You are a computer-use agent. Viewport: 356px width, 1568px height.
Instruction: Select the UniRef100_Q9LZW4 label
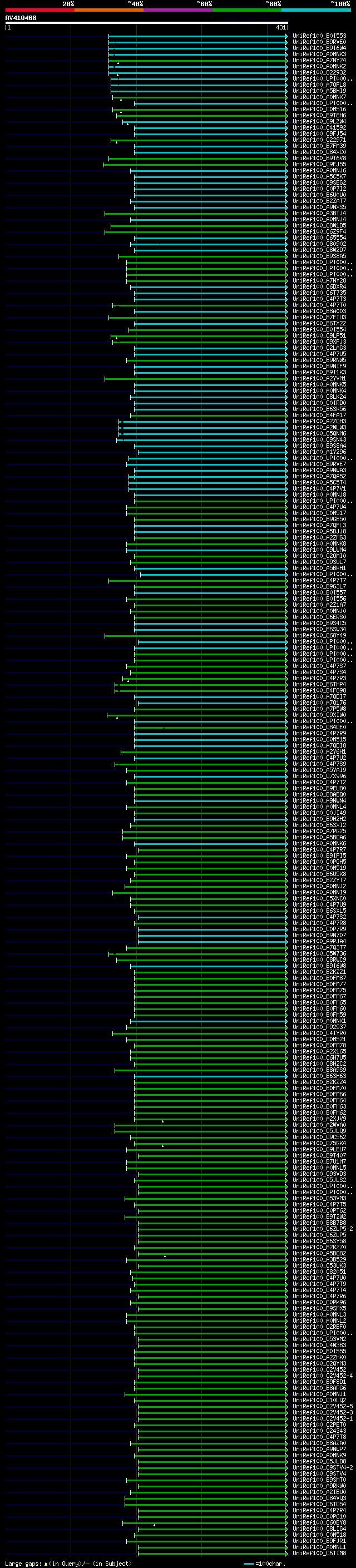pos(319,122)
